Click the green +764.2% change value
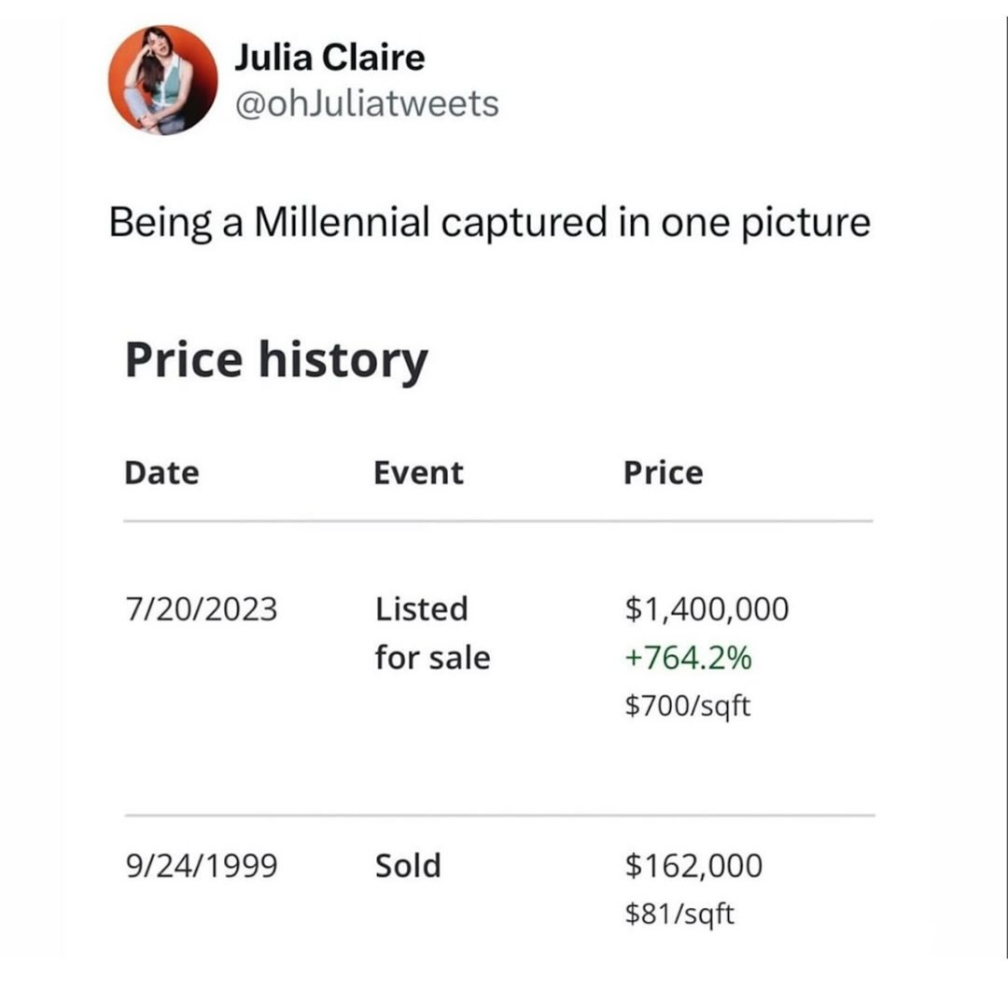1008x988 pixels. point(688,658)
